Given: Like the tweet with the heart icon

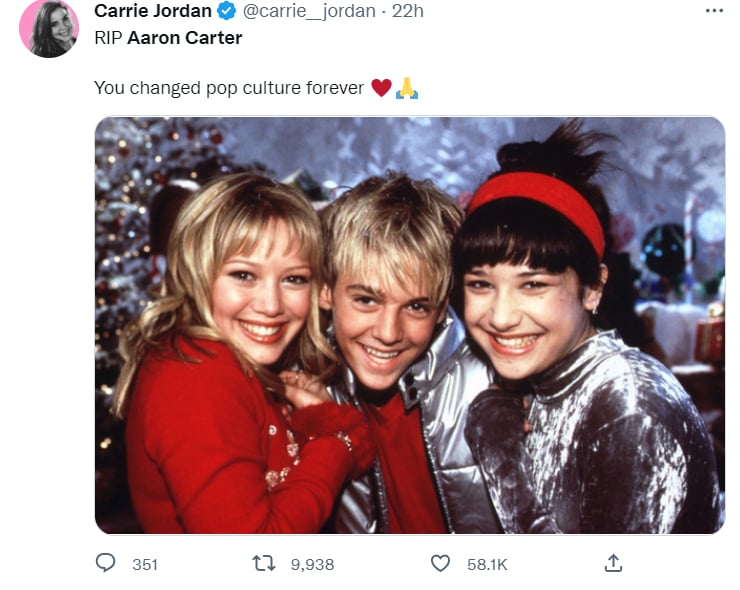Looking at the screenshot, I should [x=440, y=563].
